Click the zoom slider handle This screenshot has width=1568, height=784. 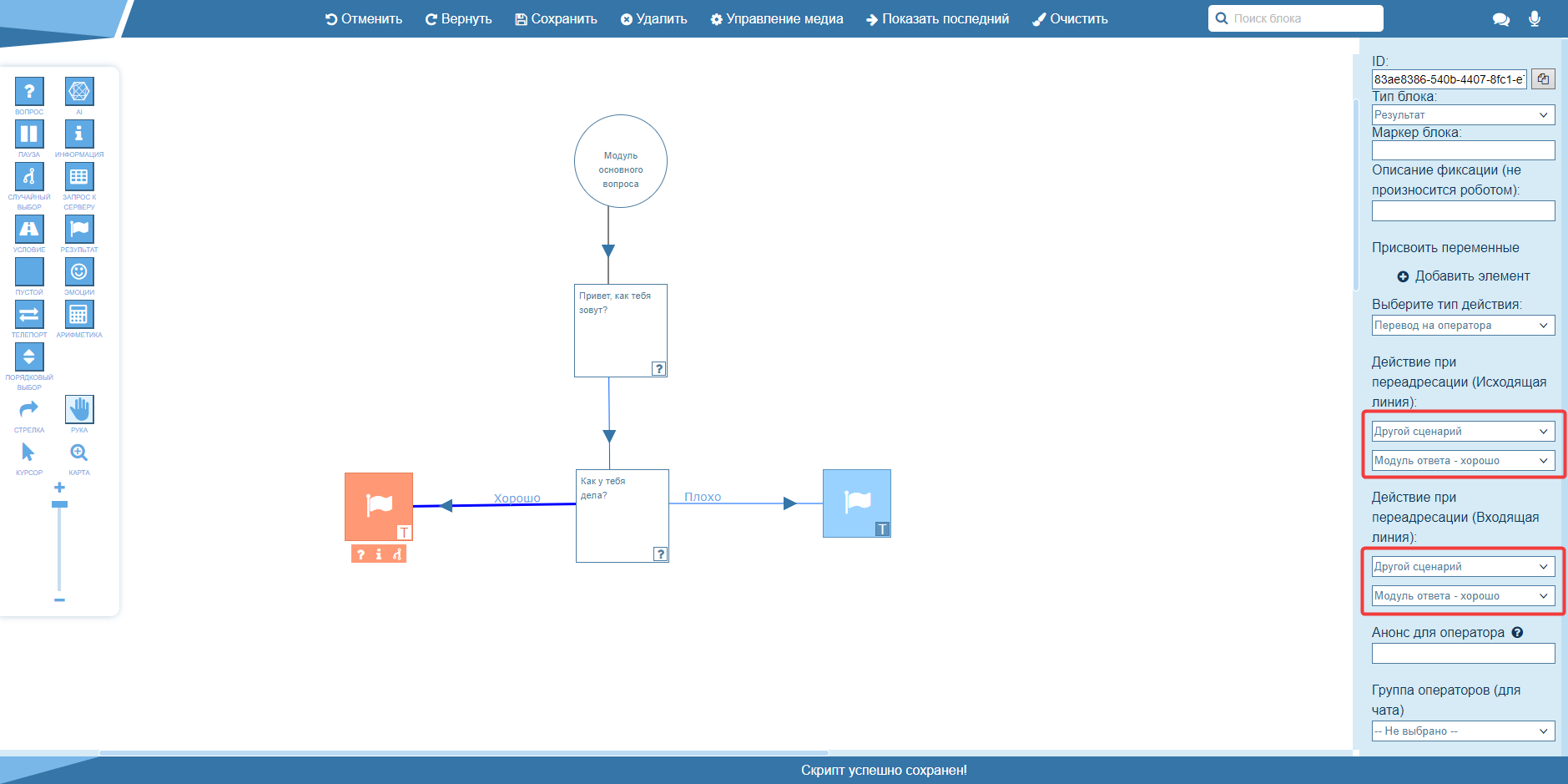(x=59, y=504)
